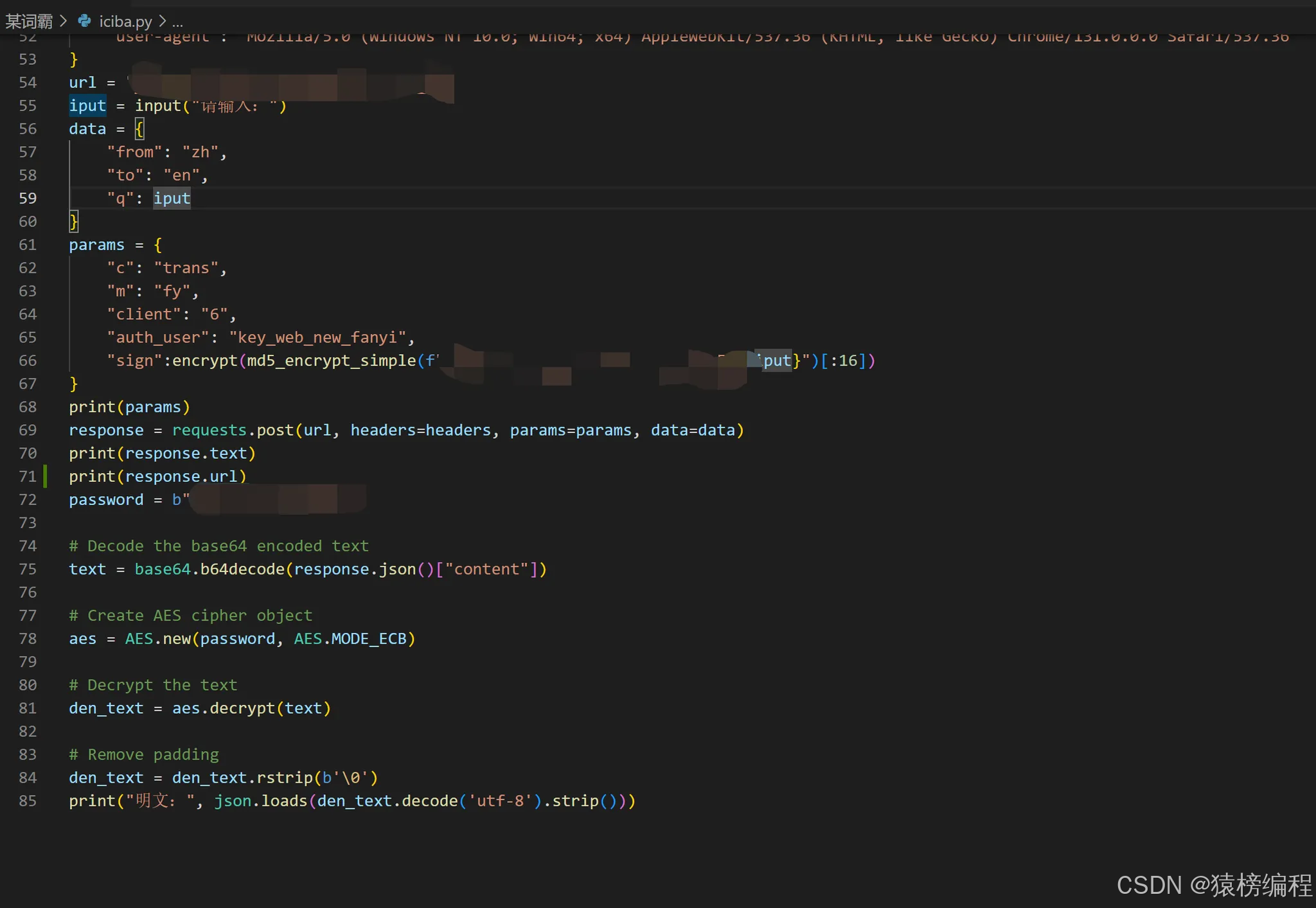Click line number 59 in gutter
This screenshot has height=908, width=1316.
[28, 198]
